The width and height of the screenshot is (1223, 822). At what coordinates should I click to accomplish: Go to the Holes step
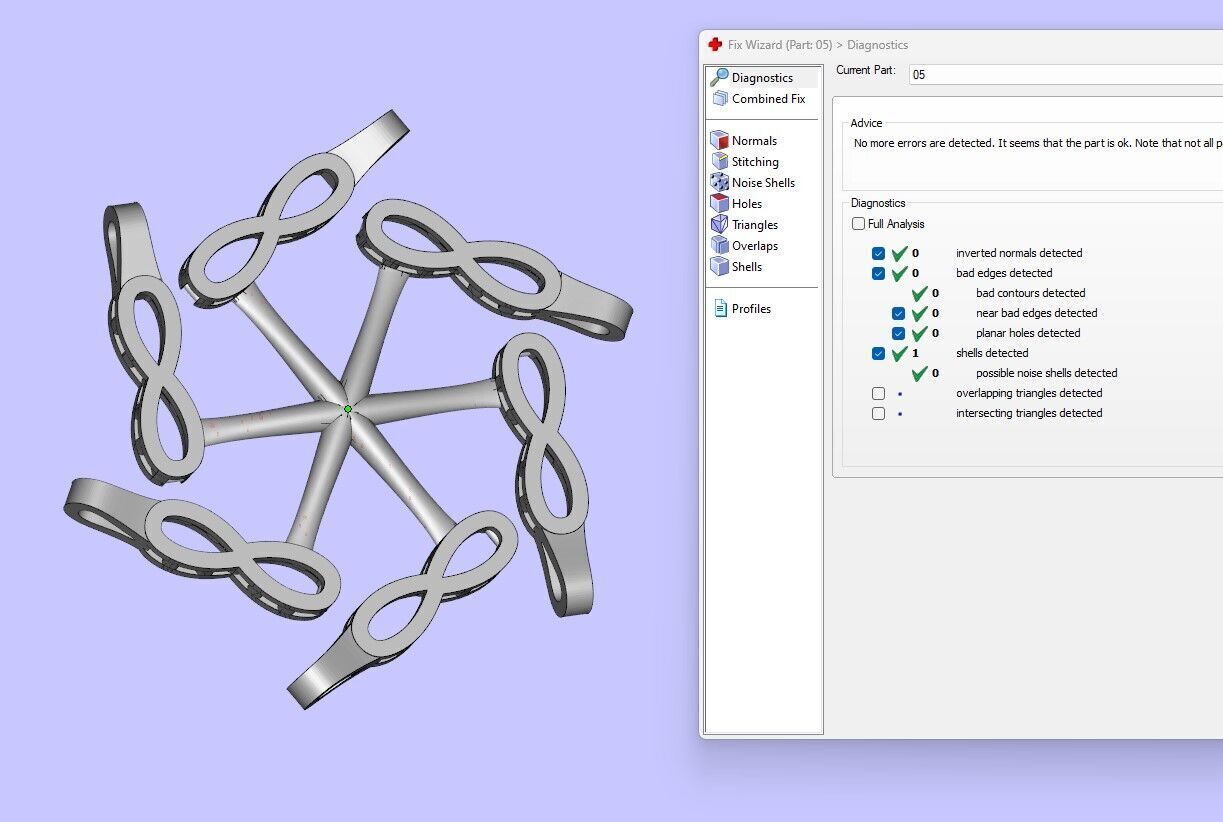click(x=747, y=203)
